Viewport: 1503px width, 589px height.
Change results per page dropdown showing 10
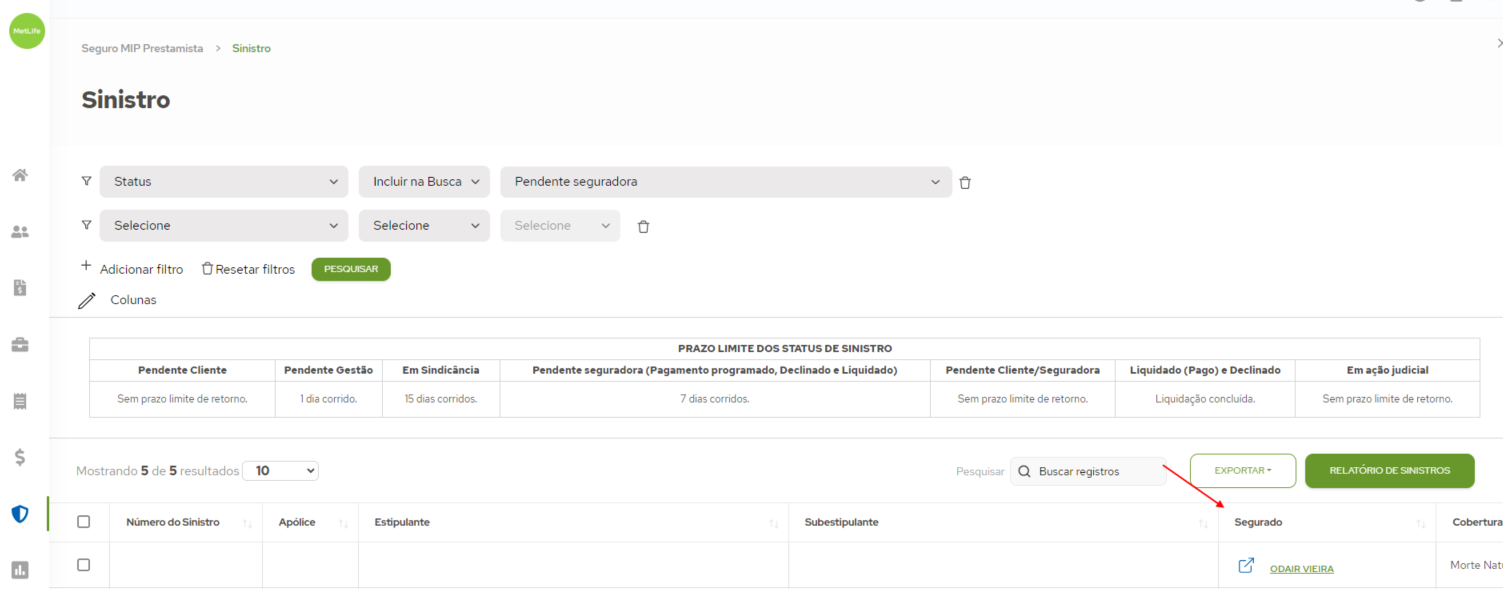tap(280, 471)
